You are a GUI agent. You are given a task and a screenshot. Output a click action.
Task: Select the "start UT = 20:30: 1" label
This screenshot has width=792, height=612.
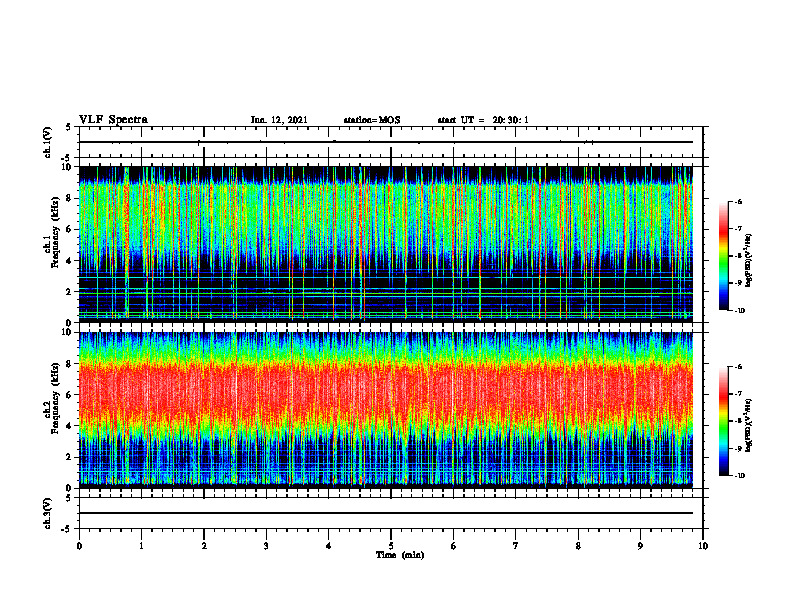click(483, 120)
